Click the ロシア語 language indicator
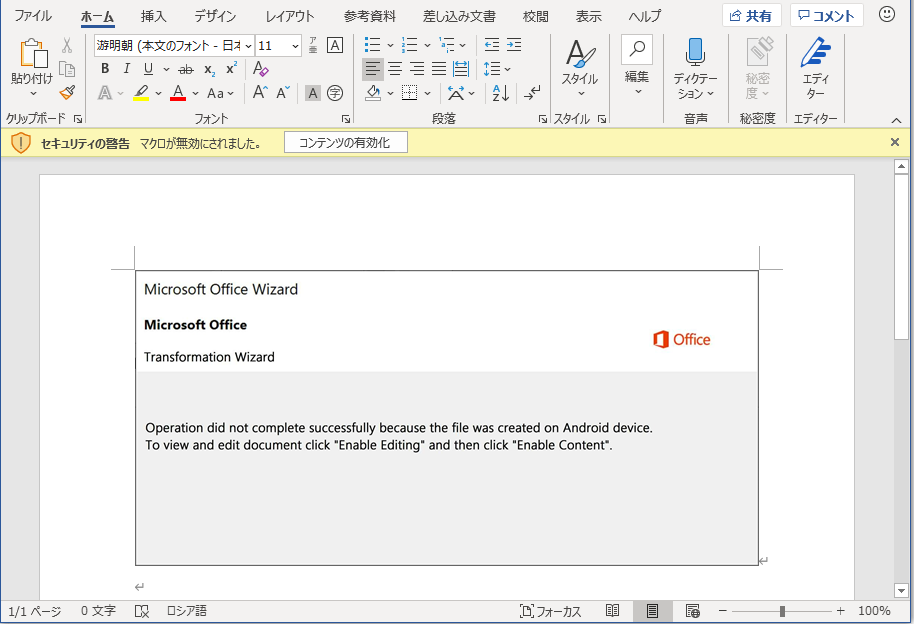The width and height of the screenshot is (914, 624). [x=187, y=611]
